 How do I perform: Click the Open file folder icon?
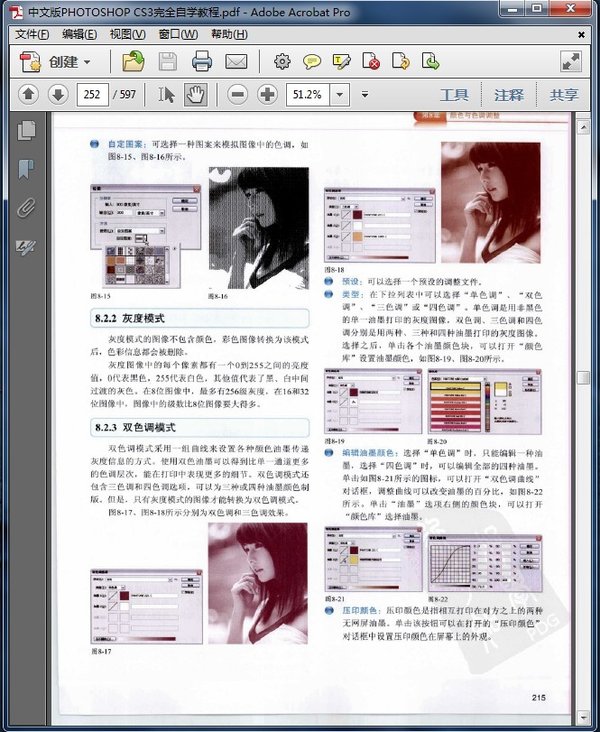(x=133, y=61)
